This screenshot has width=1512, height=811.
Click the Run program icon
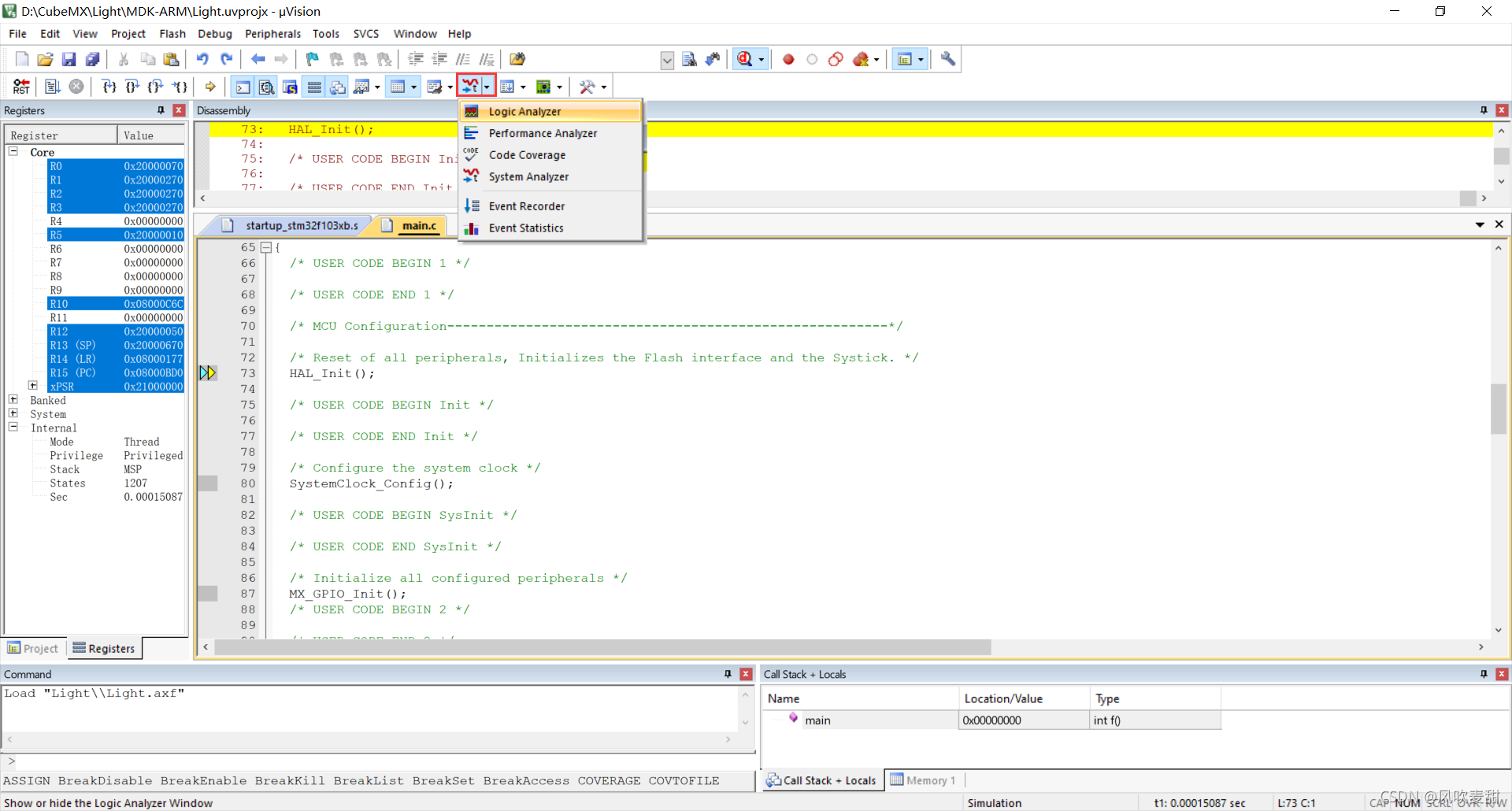[x=53, y=87]
